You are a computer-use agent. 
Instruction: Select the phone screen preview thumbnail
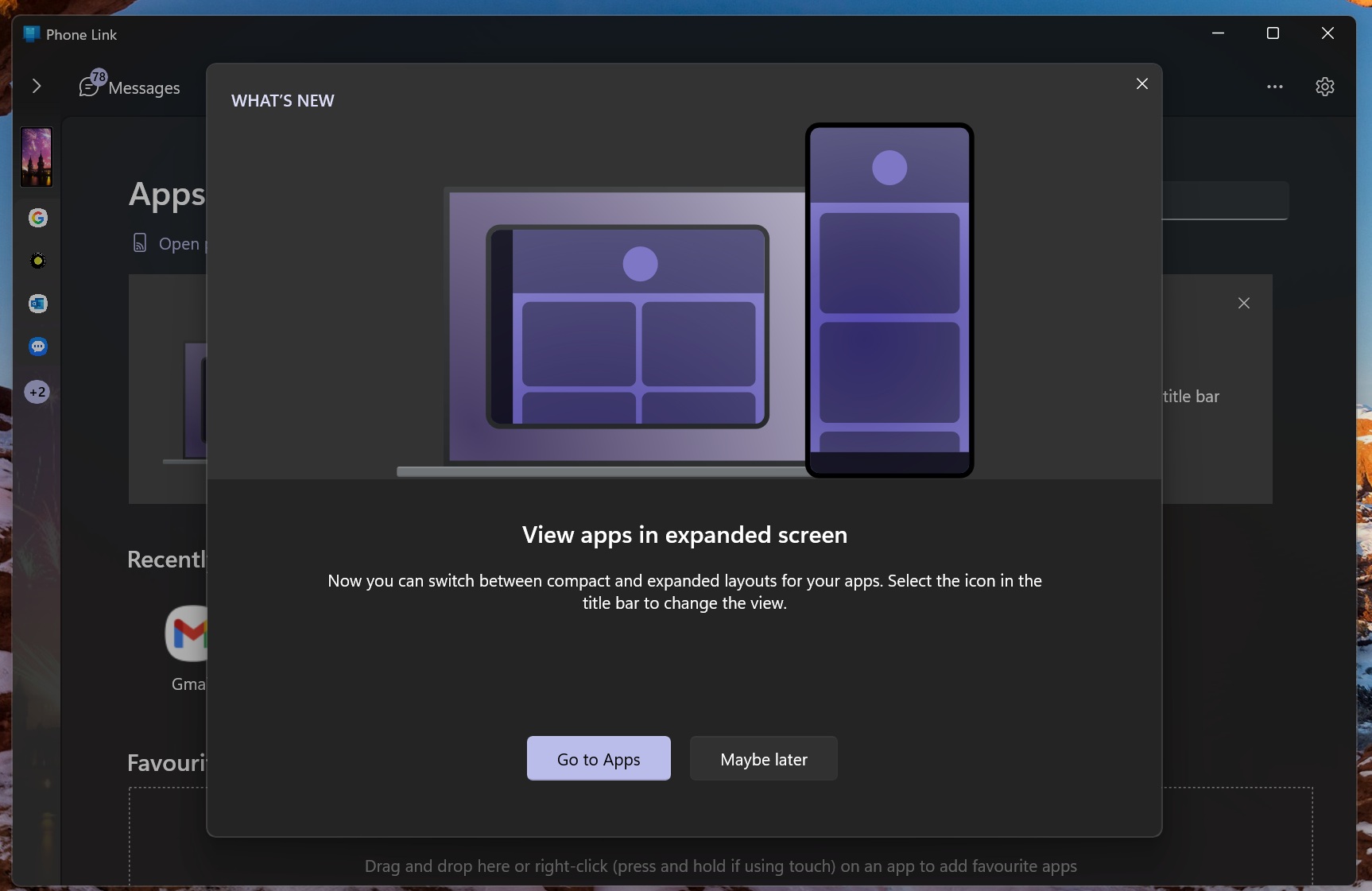[35, 157]
